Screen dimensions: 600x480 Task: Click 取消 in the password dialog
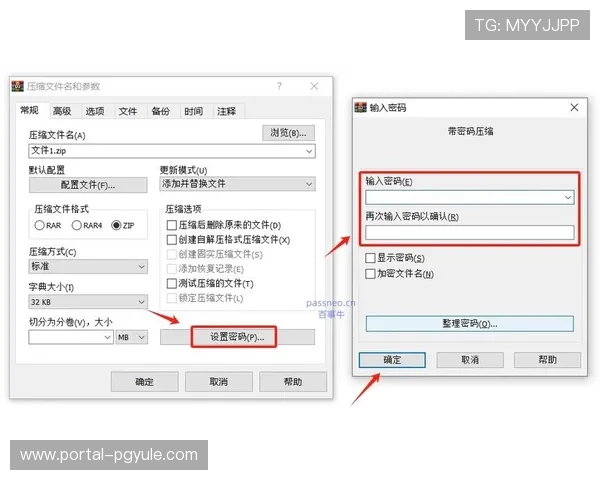pos(470,360)
